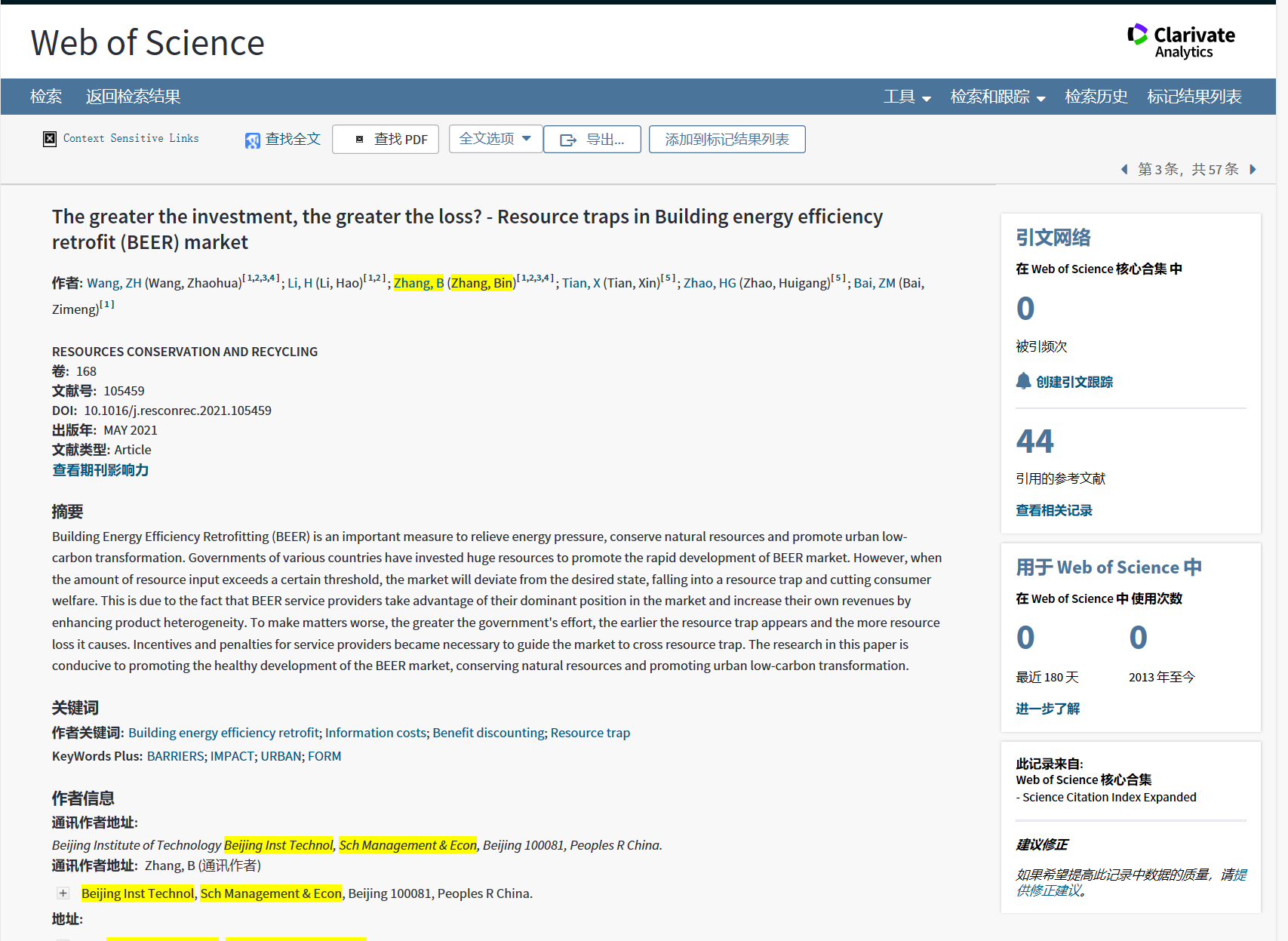
Task: Click the export icon button 导出
Action: (592, 140)
